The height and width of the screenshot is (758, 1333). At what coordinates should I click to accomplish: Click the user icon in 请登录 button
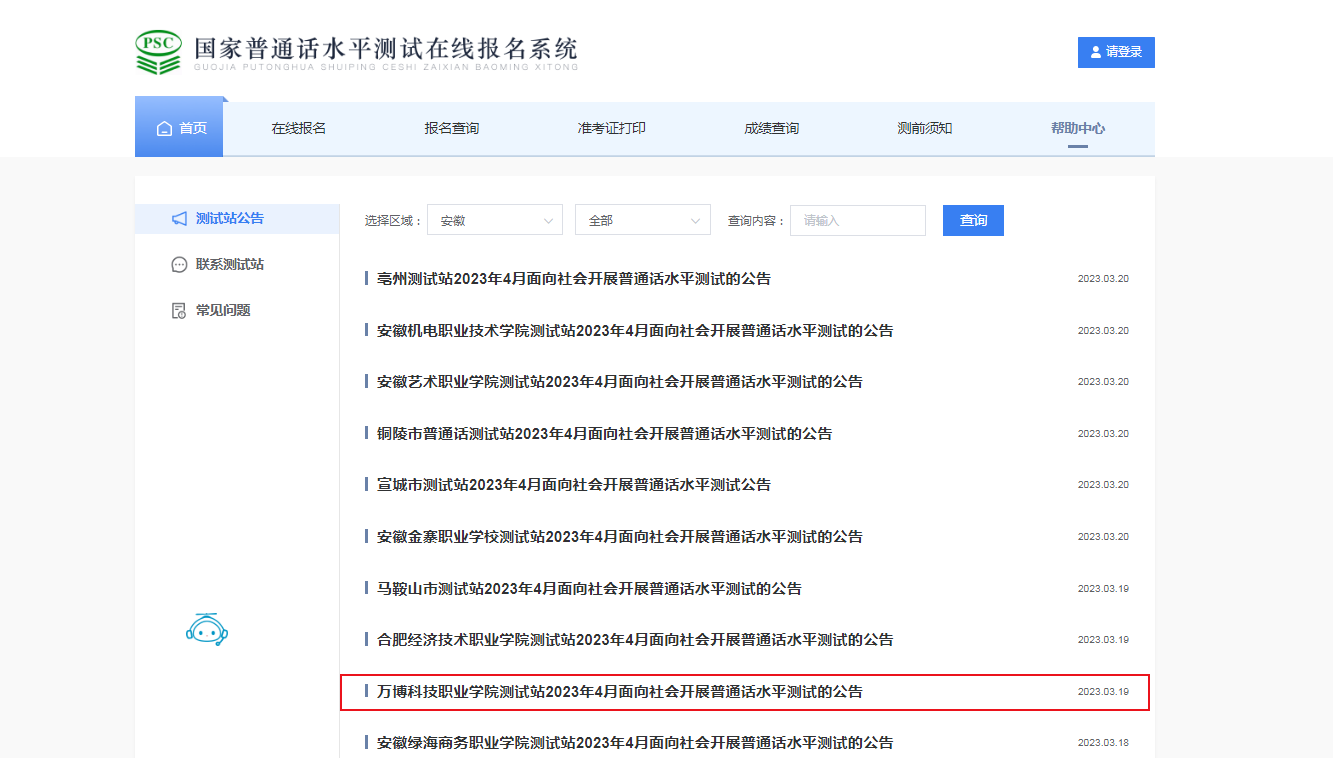tap(1096, 52)
